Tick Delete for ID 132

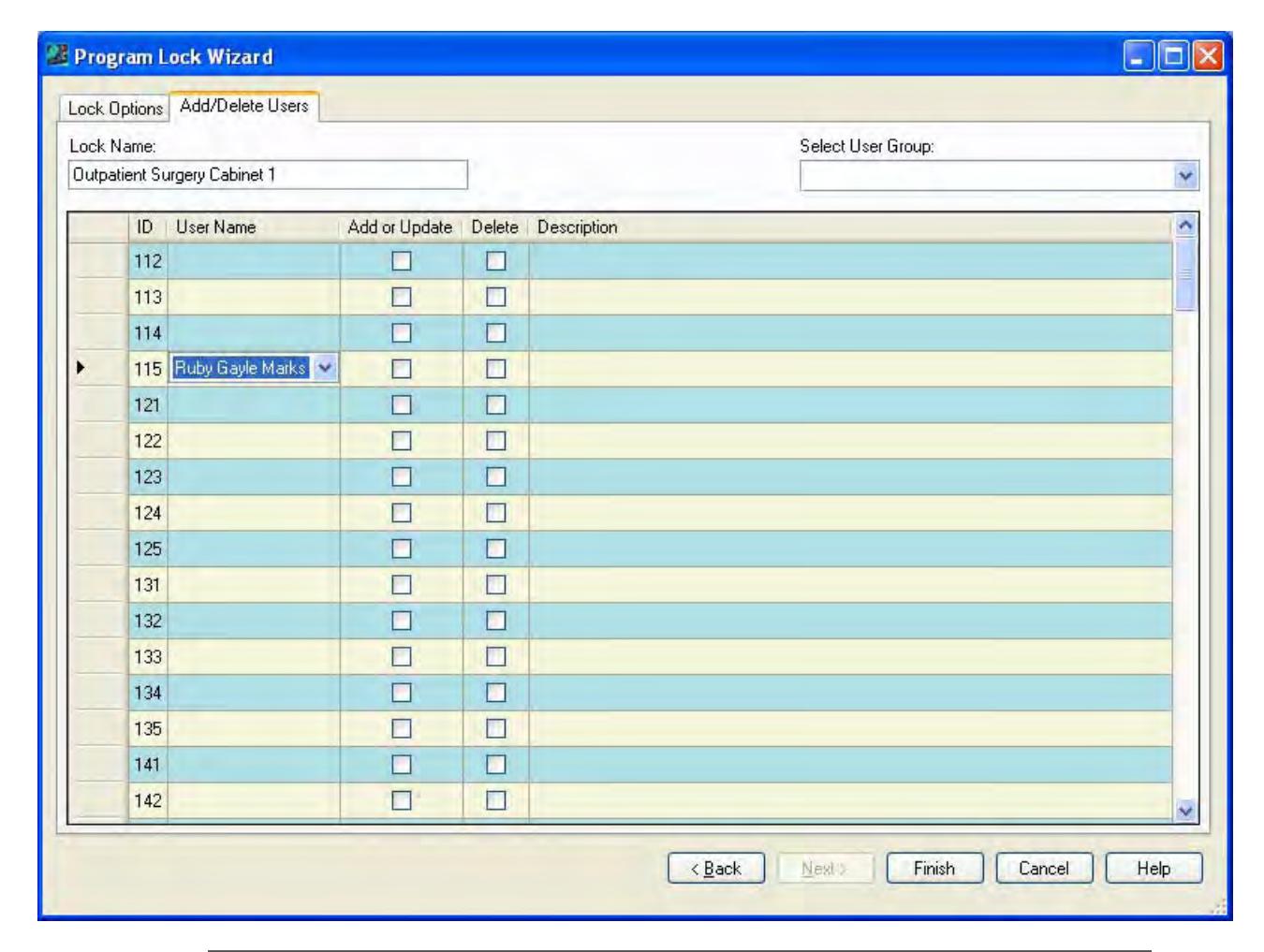coord(496,621)
